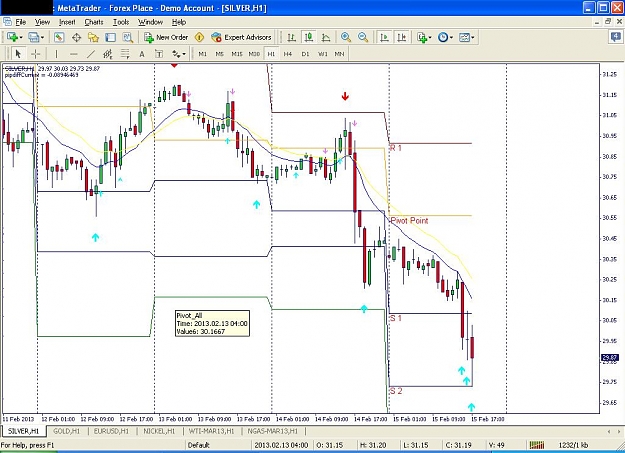Open the Charts menu
625x453 pixels.
94,22
